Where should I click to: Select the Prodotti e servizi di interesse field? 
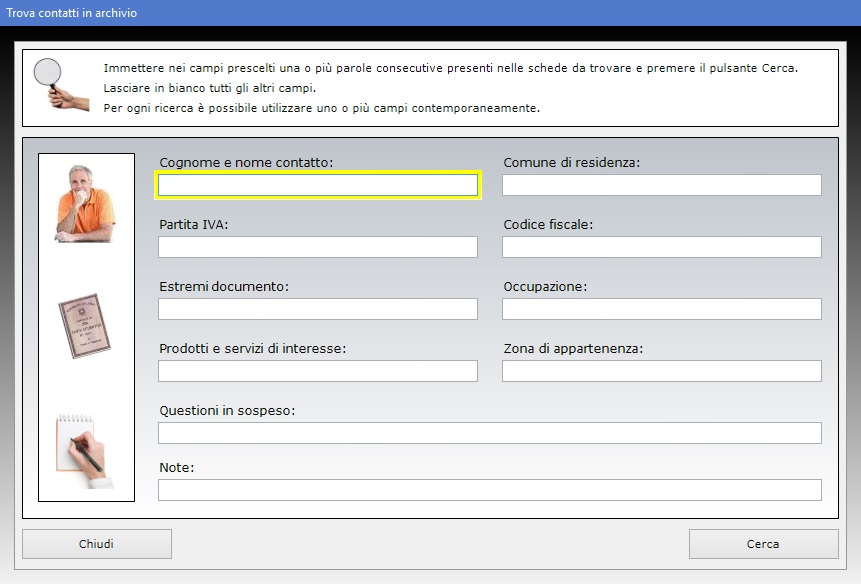click(318, 371)
